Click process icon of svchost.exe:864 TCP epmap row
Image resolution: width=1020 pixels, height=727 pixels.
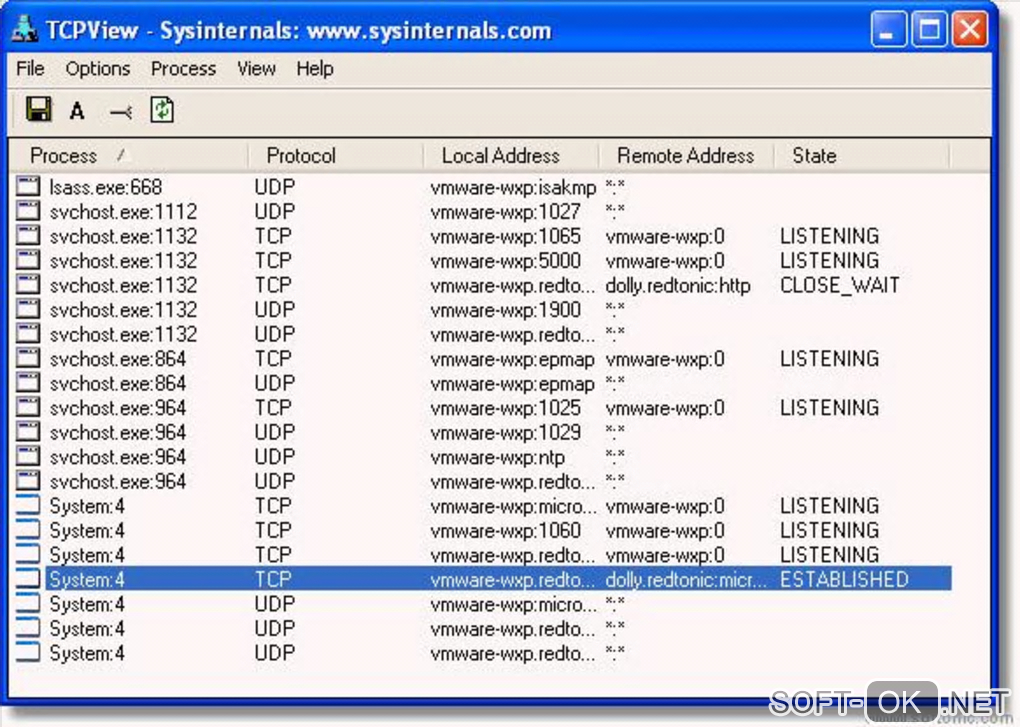pos(28,358)
